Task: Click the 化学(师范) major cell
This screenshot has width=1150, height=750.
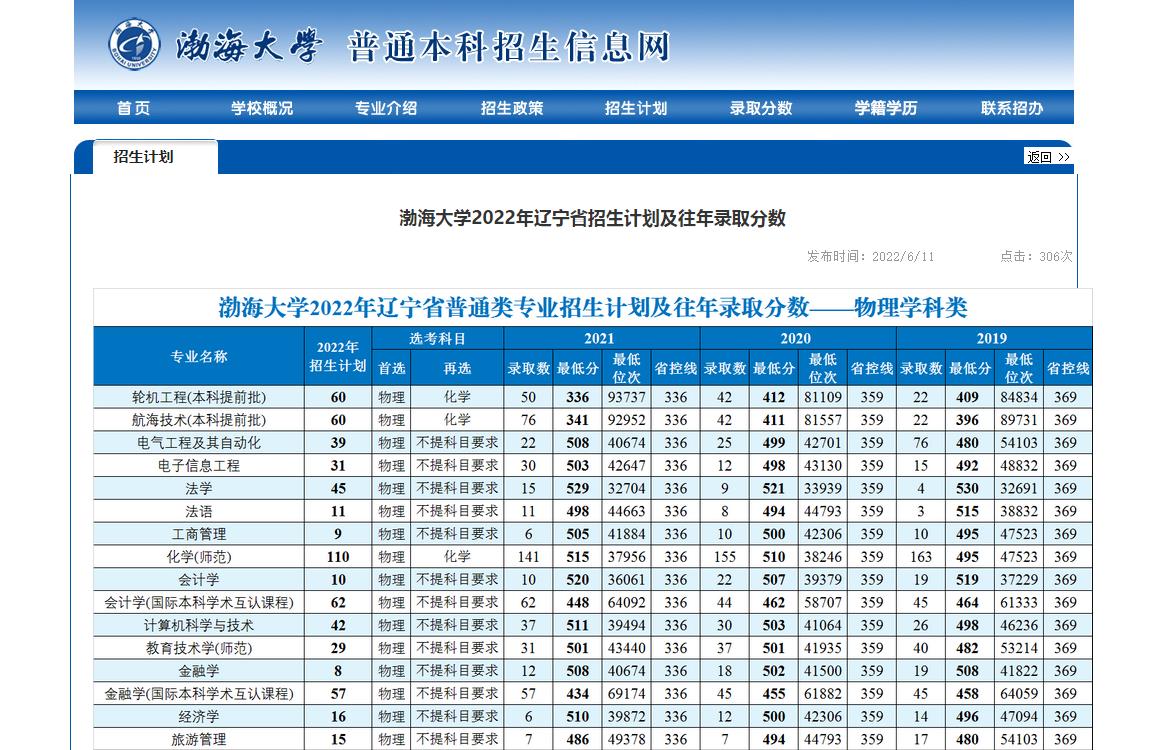Action: pyautogui.click(x=199, y=556)
